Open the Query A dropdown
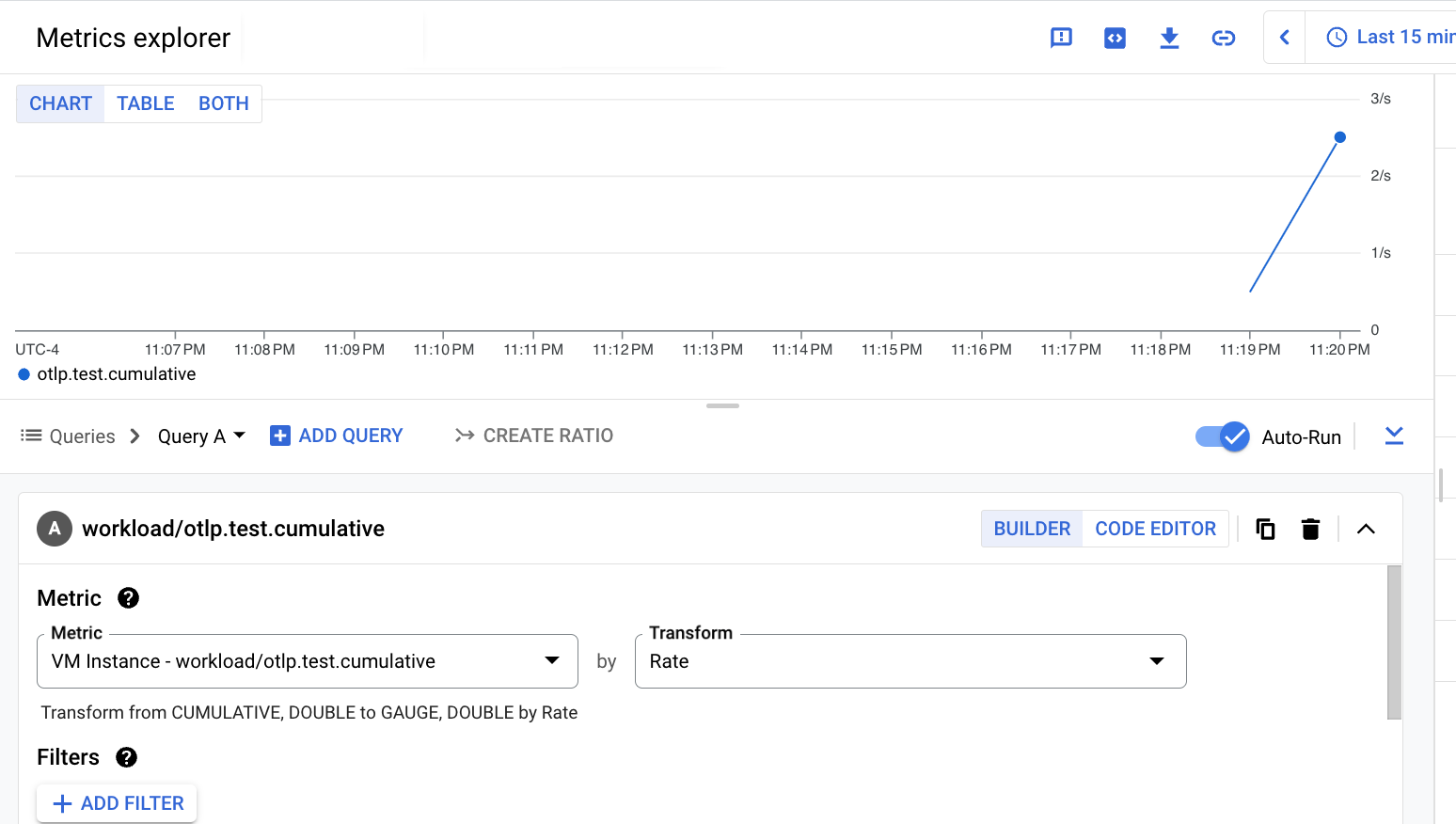Viewport: 1456px width, 824px height. pyautogui.click(x=201, y=436)
